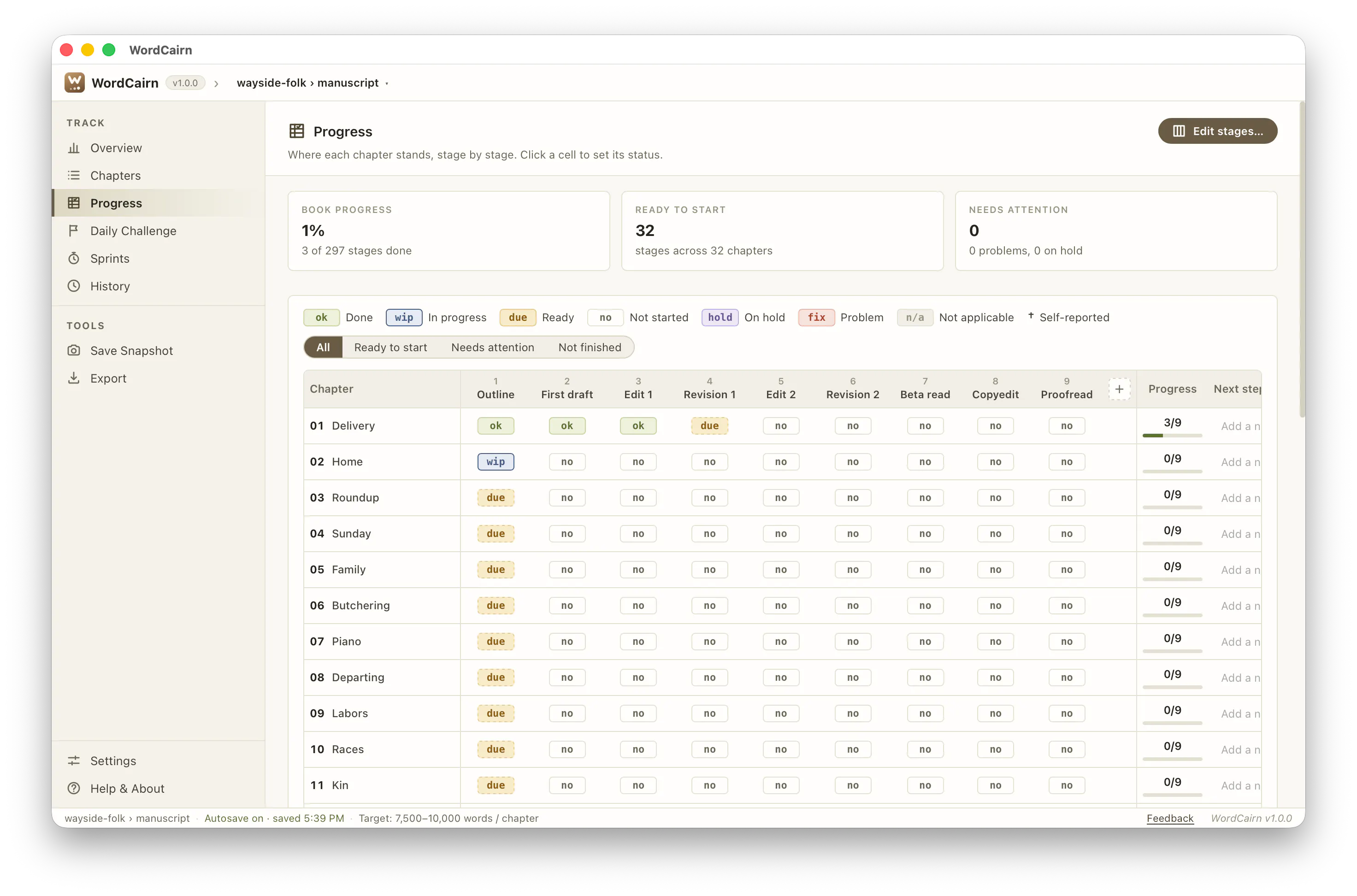Toggle Roundup Outline due status cell
This screenshot has width=1357, height=896.
496,498
